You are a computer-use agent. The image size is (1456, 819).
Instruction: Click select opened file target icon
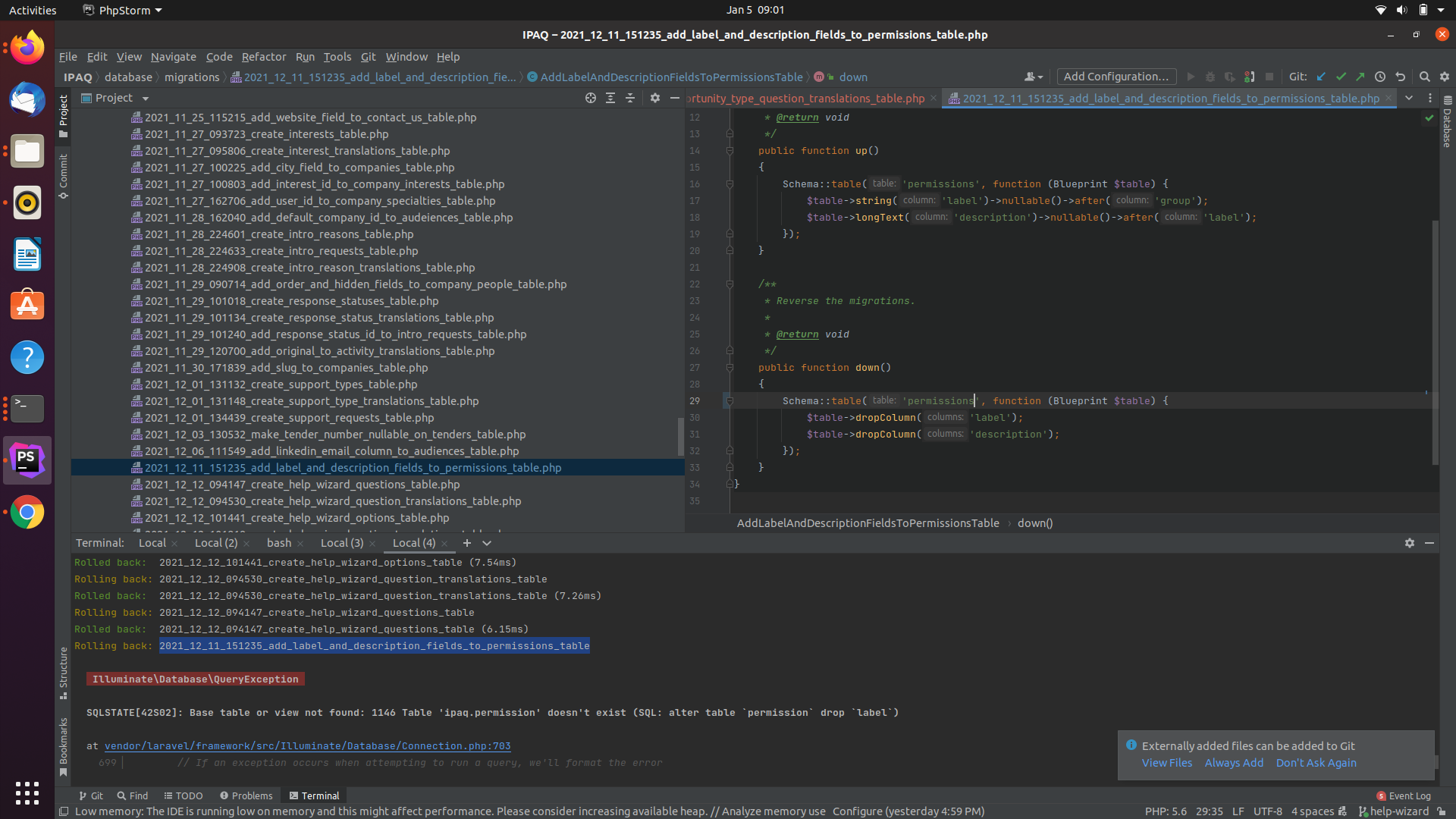click(591, 98)
